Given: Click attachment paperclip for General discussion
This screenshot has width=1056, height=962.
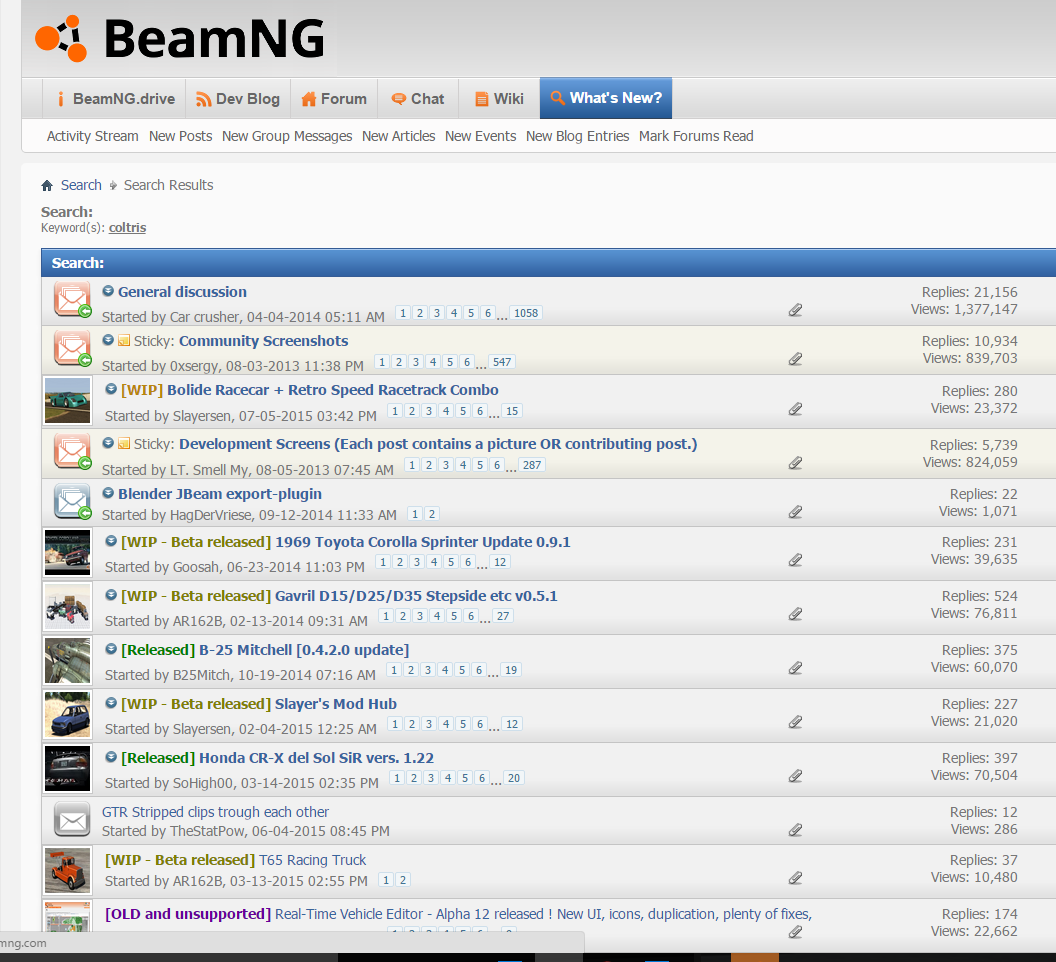Looking at the screenshot, I should coord(795,310).
